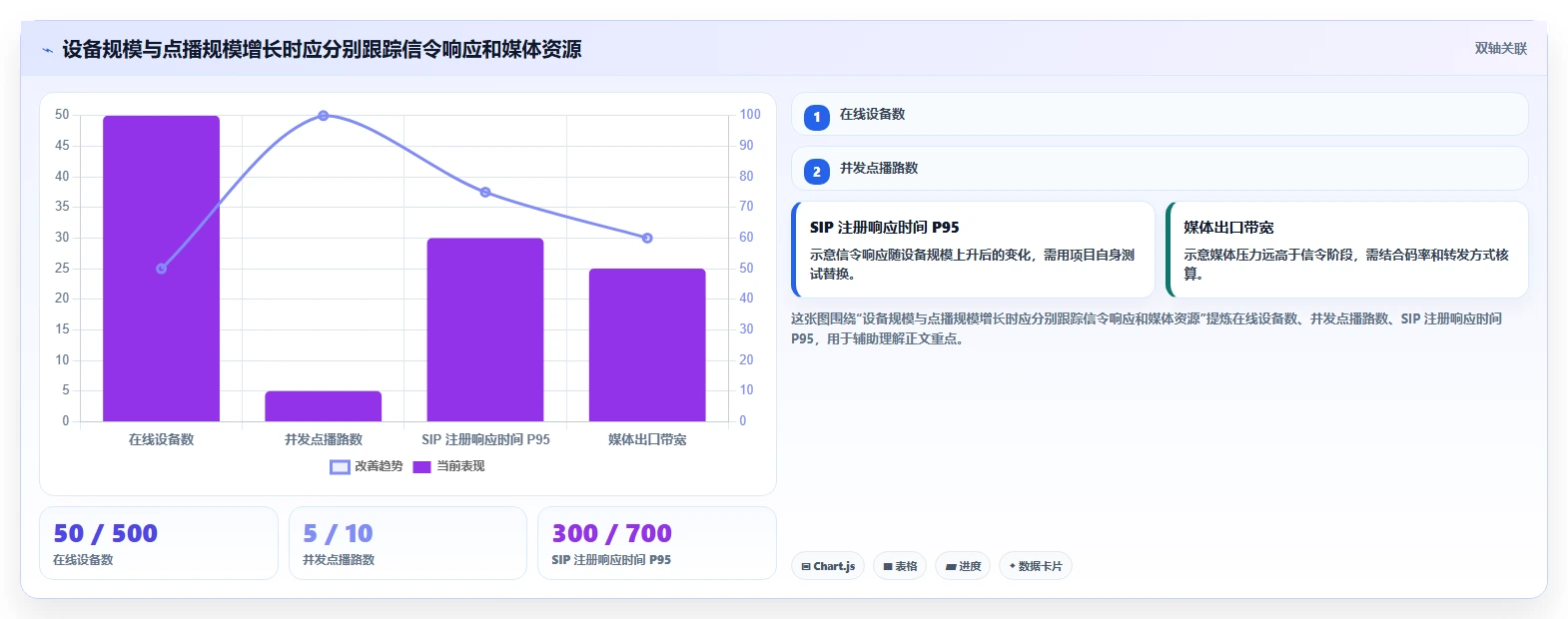Open the 并发点播路数 list row
1568x619 pixels.
pyautogui.click(x=1160, y=168)
